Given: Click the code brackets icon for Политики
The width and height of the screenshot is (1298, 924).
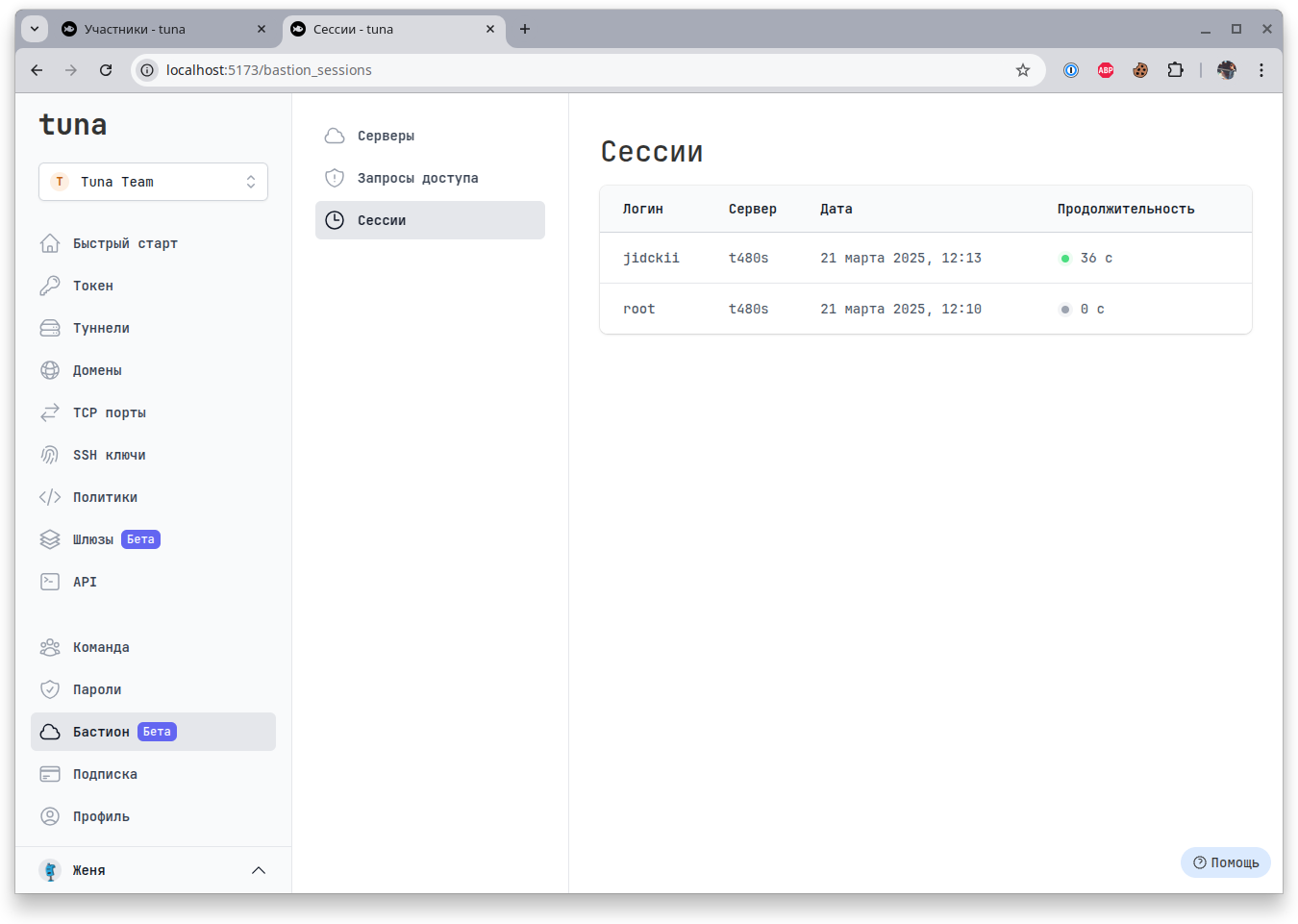Looking at the screenshot, I should pos(50,497).
